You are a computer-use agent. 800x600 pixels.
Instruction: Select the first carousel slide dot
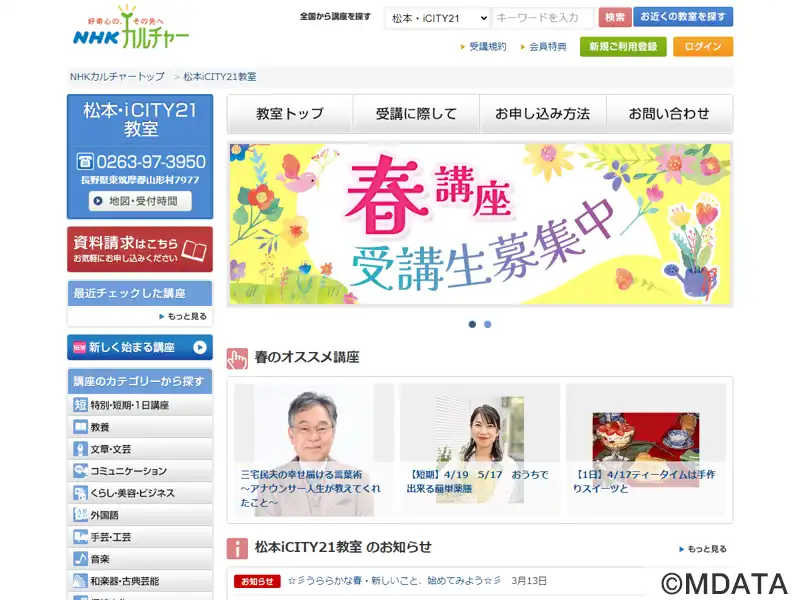pyautogui.click(x=472, y=324)
